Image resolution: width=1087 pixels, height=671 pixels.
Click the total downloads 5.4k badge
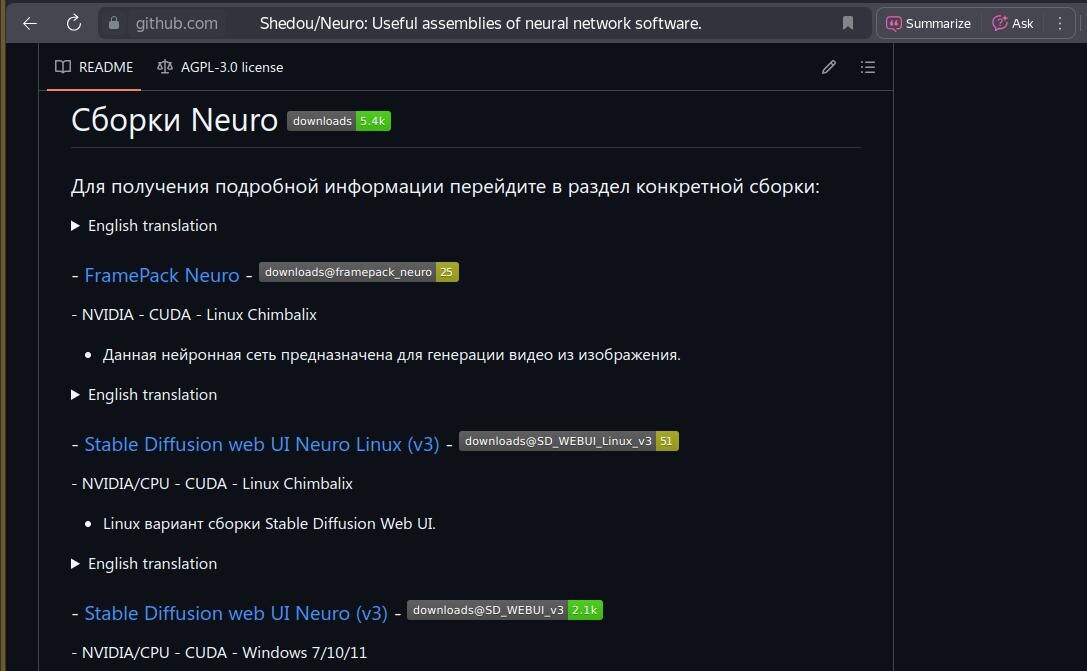(x=339, y=121)
